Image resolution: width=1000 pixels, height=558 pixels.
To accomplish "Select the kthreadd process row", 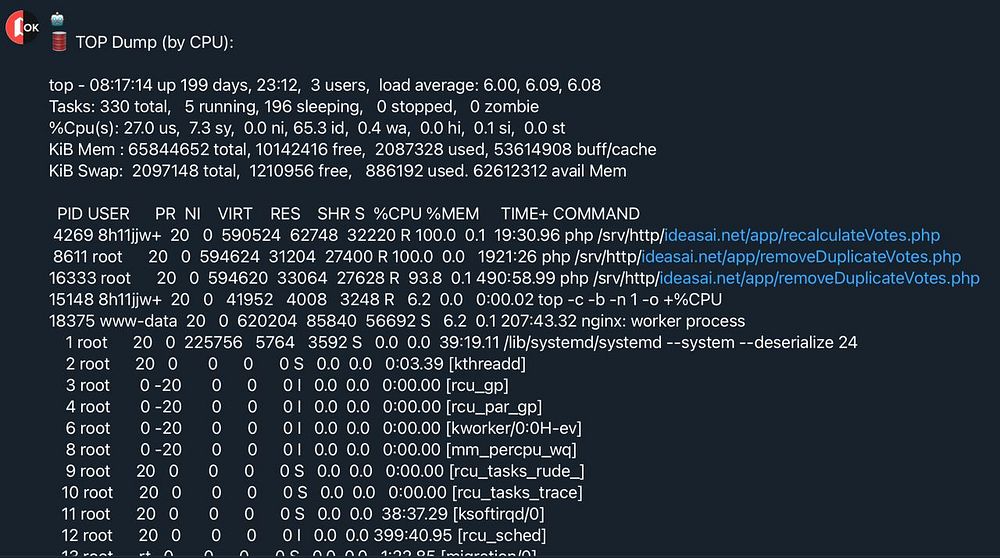I will pos(295,364).
